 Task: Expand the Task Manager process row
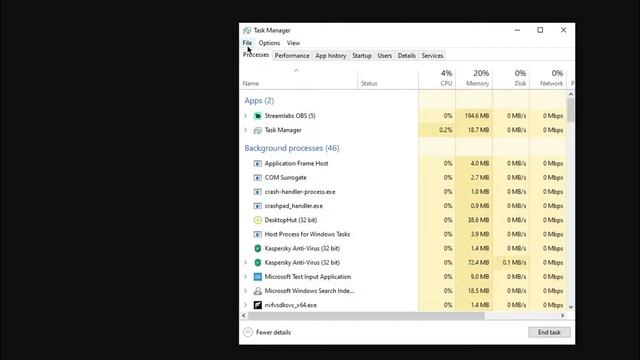click(x=245, y=130)
